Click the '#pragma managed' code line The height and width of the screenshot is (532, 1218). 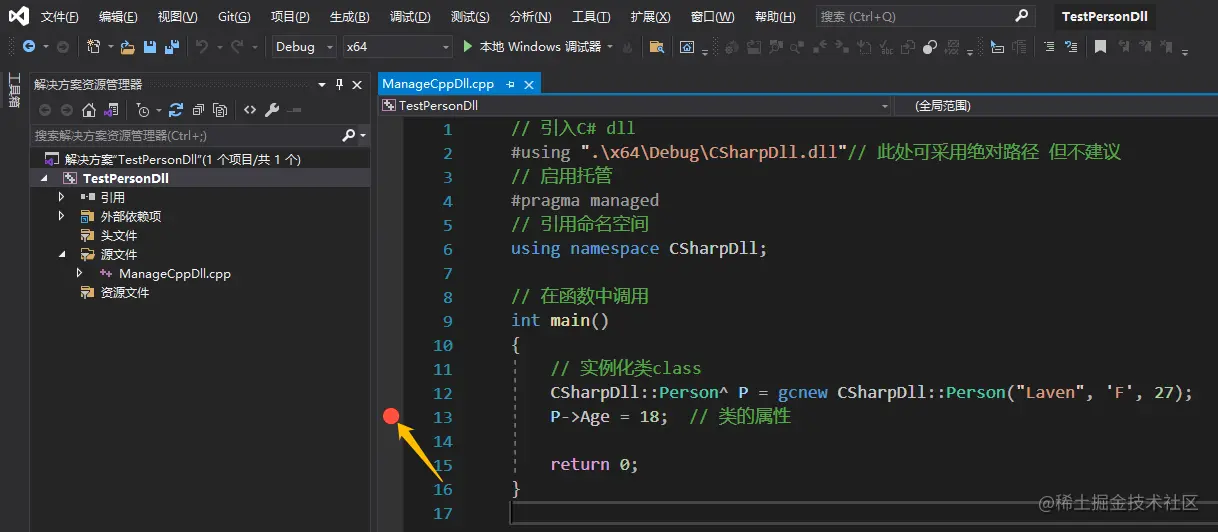[585, 200]
